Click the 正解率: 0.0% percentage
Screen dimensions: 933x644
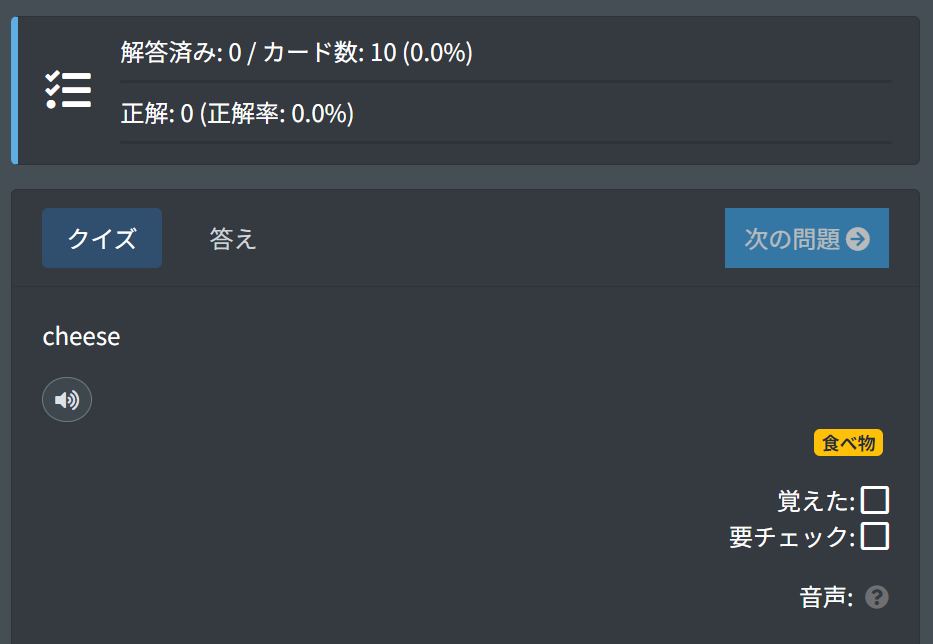point(278,113)
